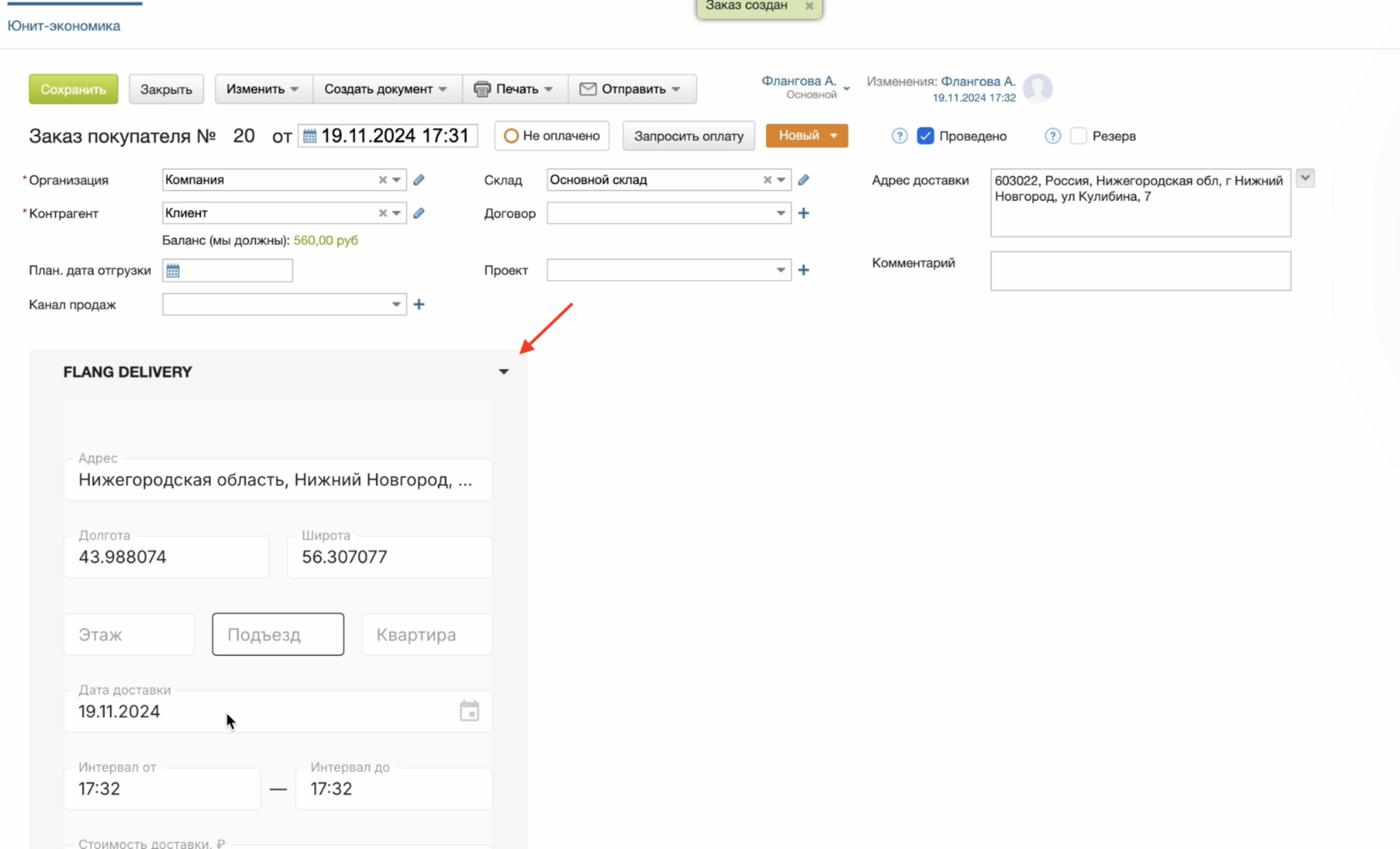Screen dimensions: 1400x849
Task: Click the Этаж input field
Action: [129, 634]
